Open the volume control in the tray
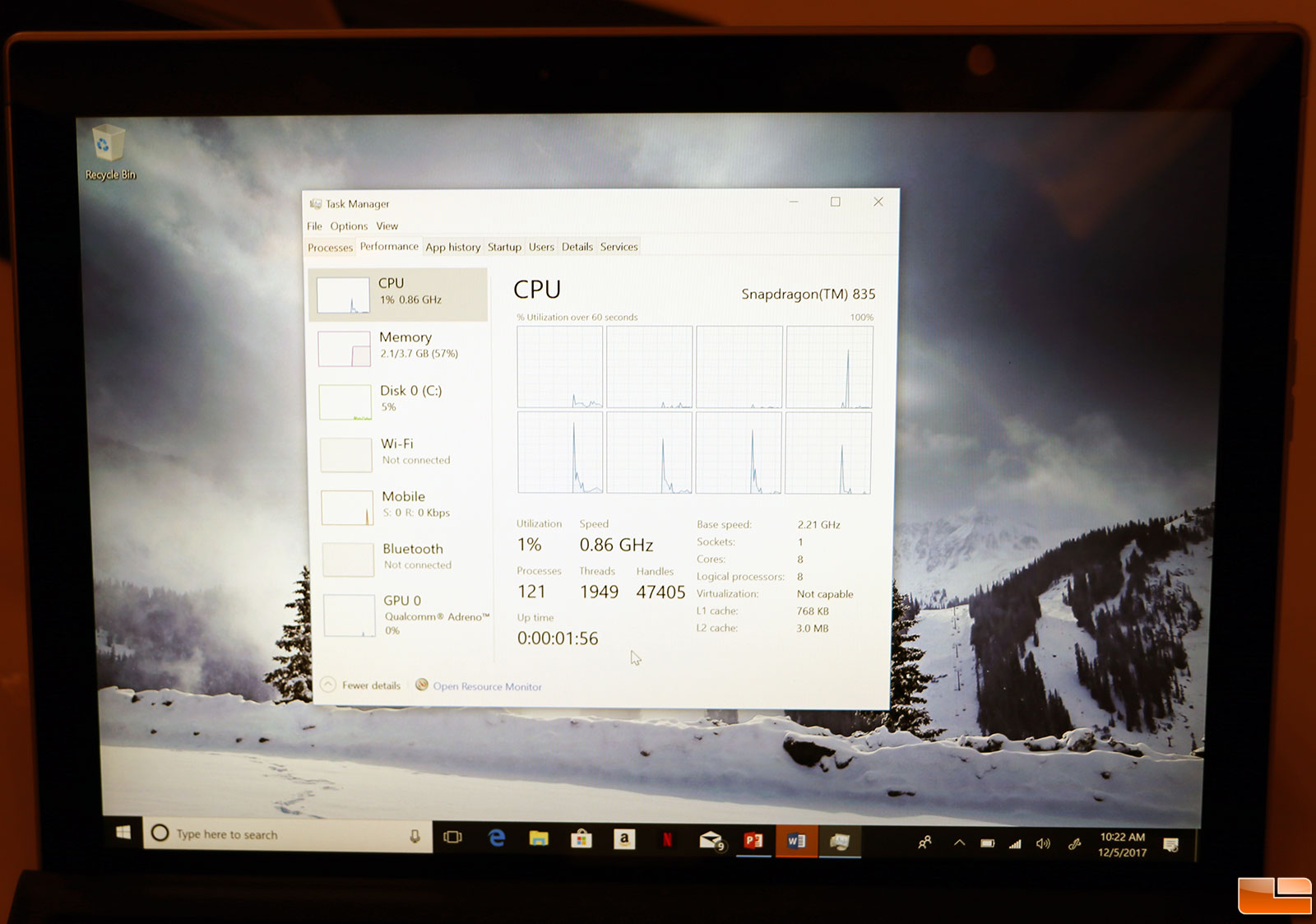Screen dimensions: 1316x924 tap(1043, 843)
